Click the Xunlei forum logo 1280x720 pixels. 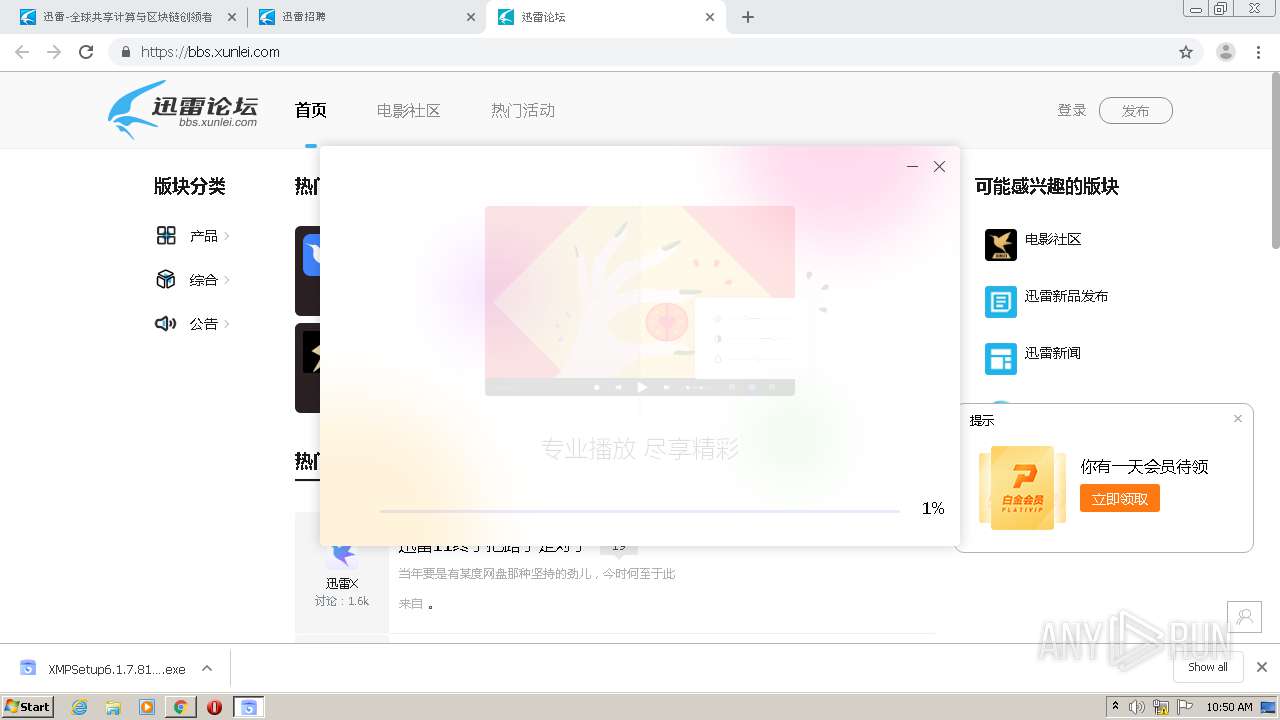pyautogui.click(x=183, y=110)
